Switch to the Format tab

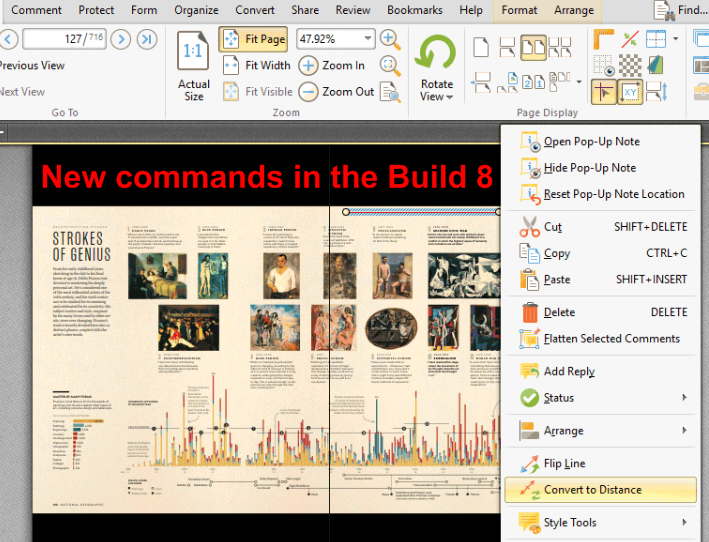click(x=519, y=10)
